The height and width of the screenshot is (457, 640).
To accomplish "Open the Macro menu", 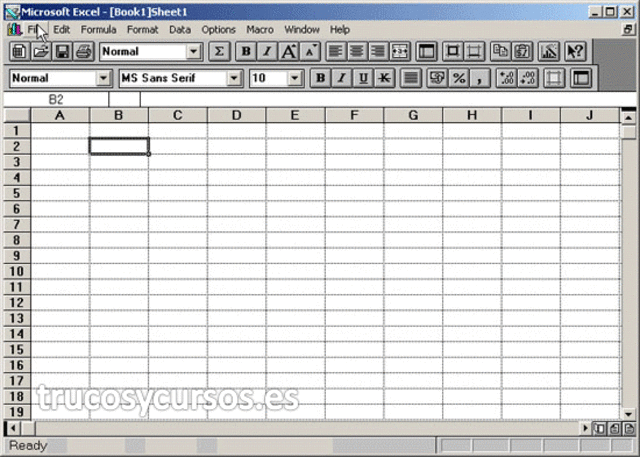I will 260,30.
